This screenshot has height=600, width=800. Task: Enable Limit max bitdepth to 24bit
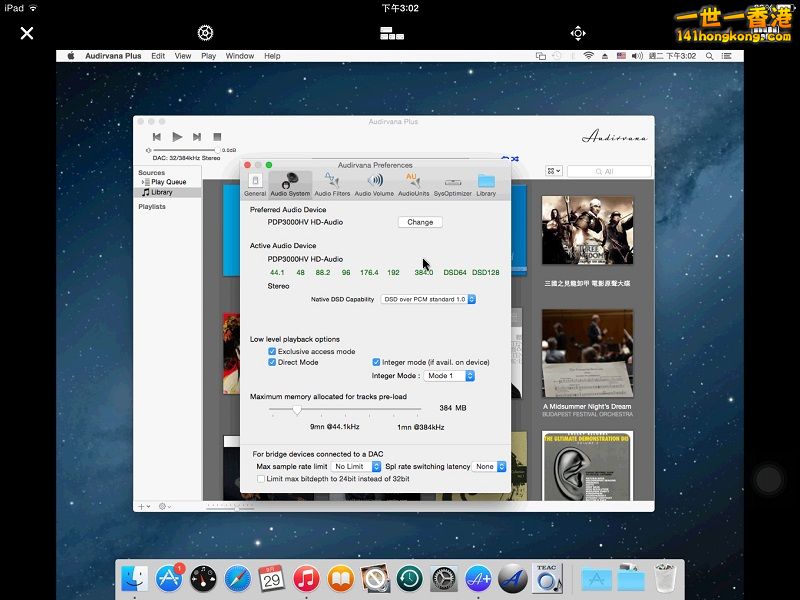(x=261, y=479)
